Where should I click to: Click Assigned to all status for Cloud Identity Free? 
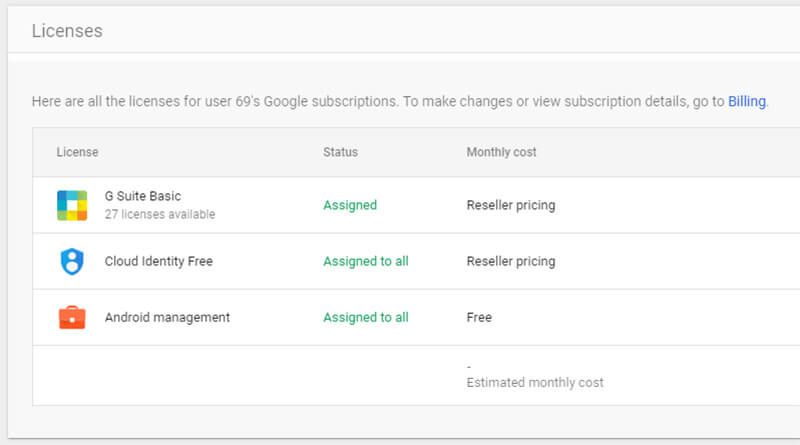tap(366, 261)
